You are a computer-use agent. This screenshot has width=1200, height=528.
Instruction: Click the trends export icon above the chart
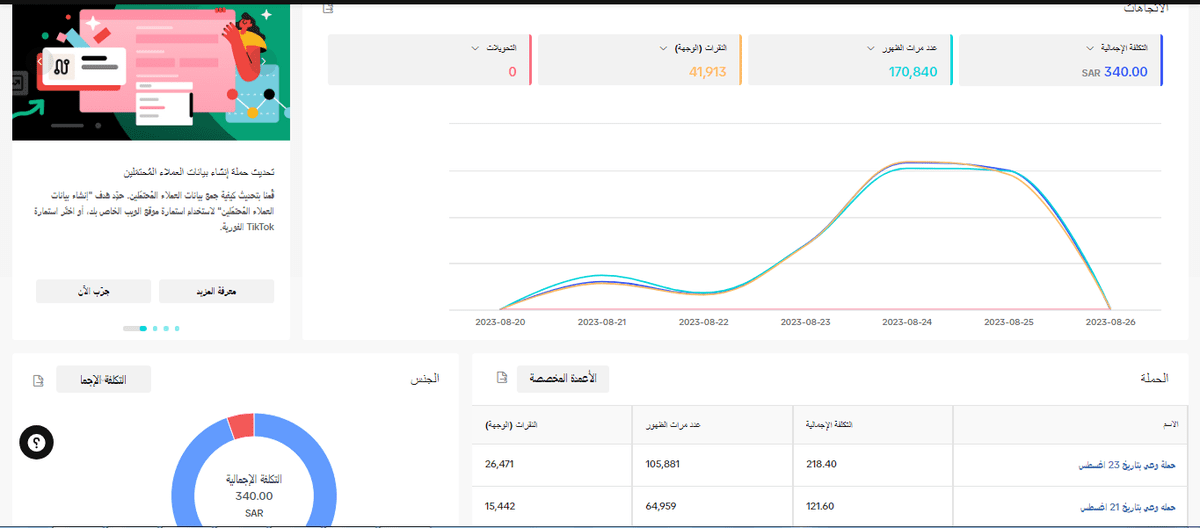click(328, 8)
